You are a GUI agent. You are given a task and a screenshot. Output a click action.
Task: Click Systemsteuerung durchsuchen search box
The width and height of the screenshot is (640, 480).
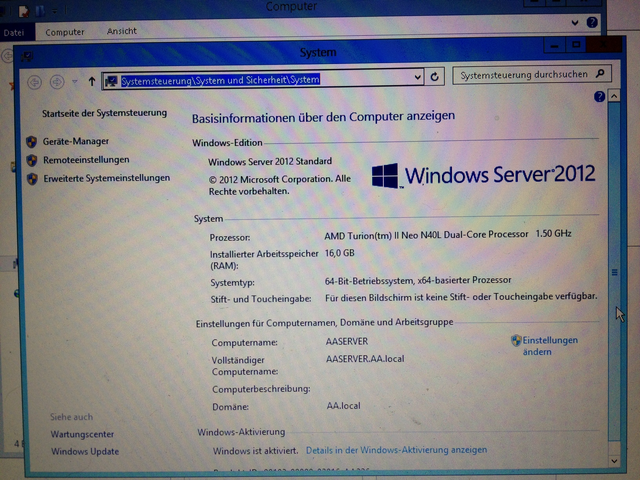[x=531, y=75]
